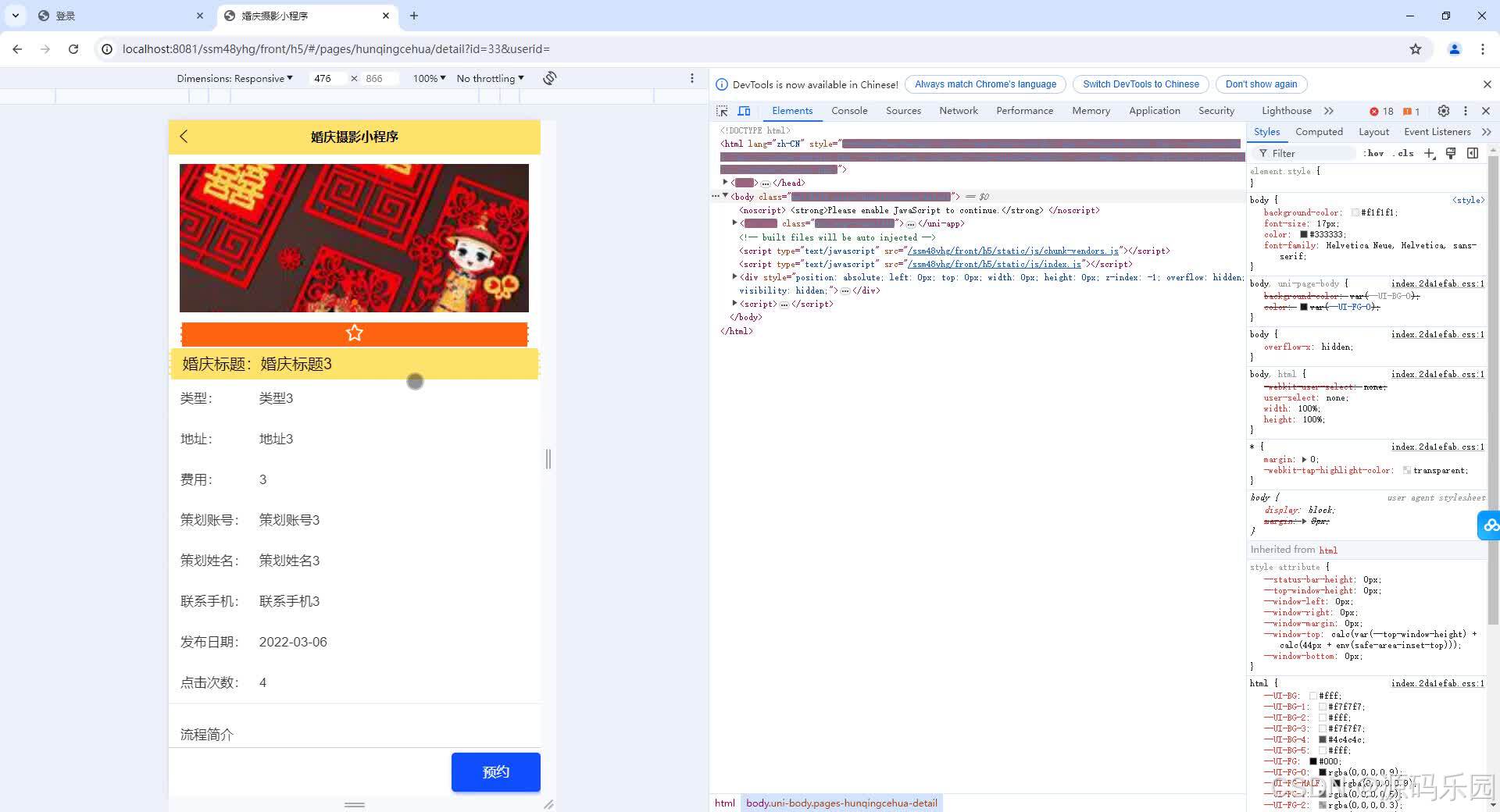
Task: Click the transparent color swatch in styles
Action: 1404,470
